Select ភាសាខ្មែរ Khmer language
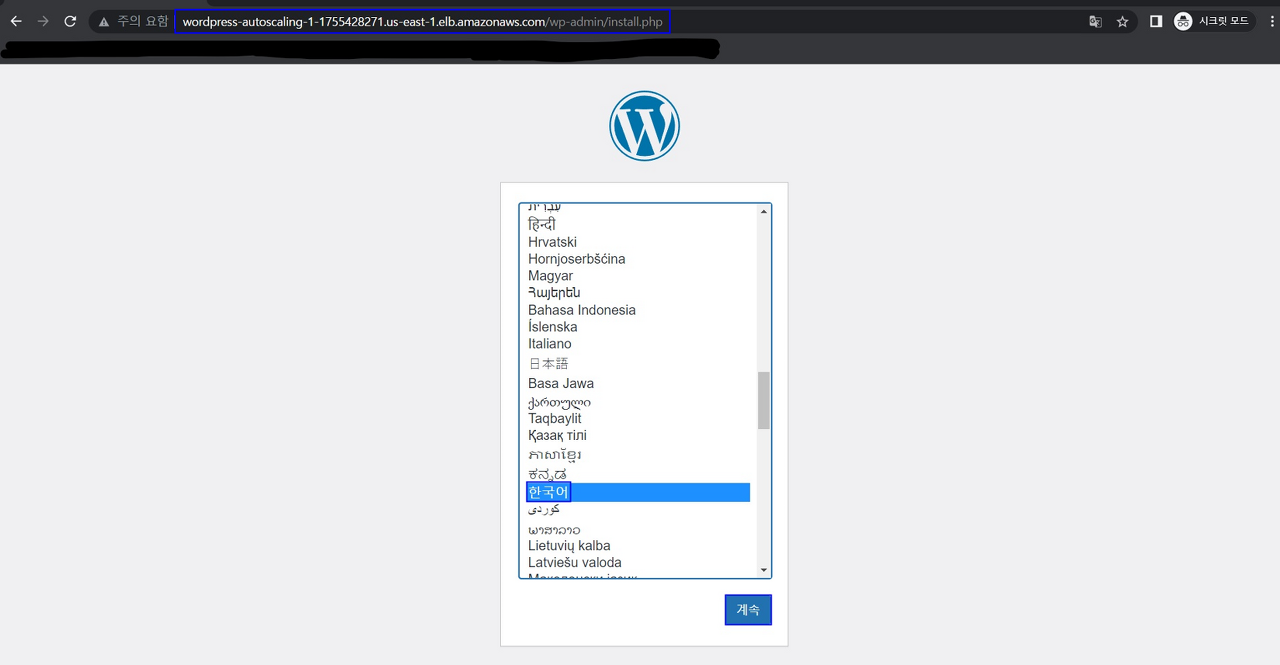The image size is (1280, 665). pyautogui.click(x=555, y=454)
